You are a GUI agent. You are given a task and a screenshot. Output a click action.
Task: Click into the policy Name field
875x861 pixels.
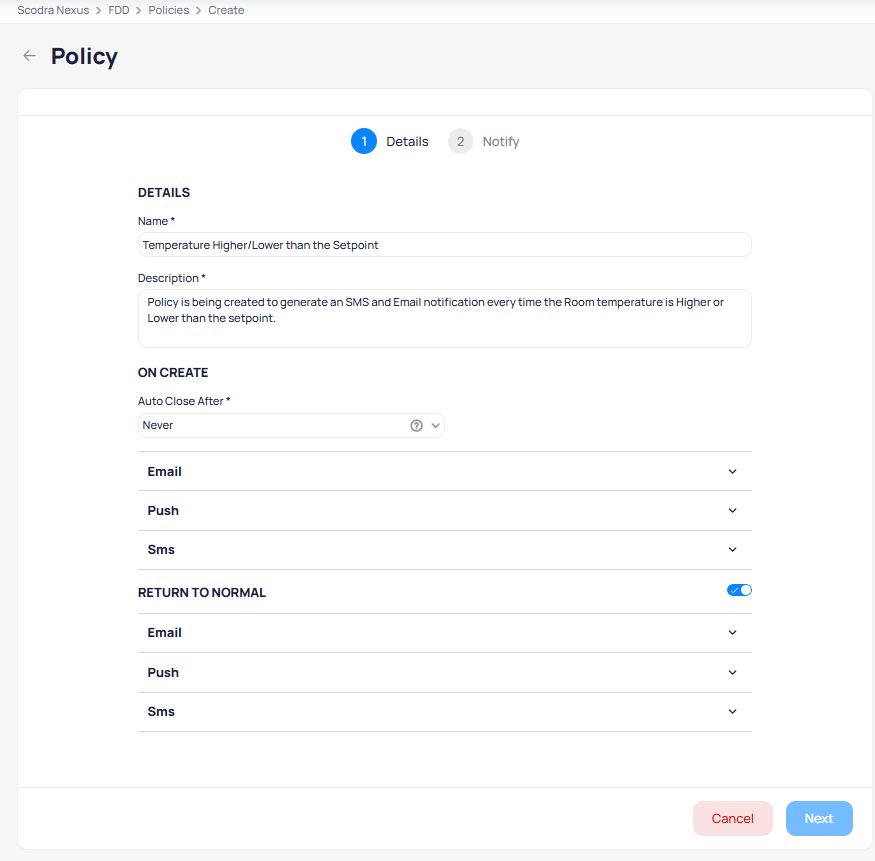coord(444,245)
